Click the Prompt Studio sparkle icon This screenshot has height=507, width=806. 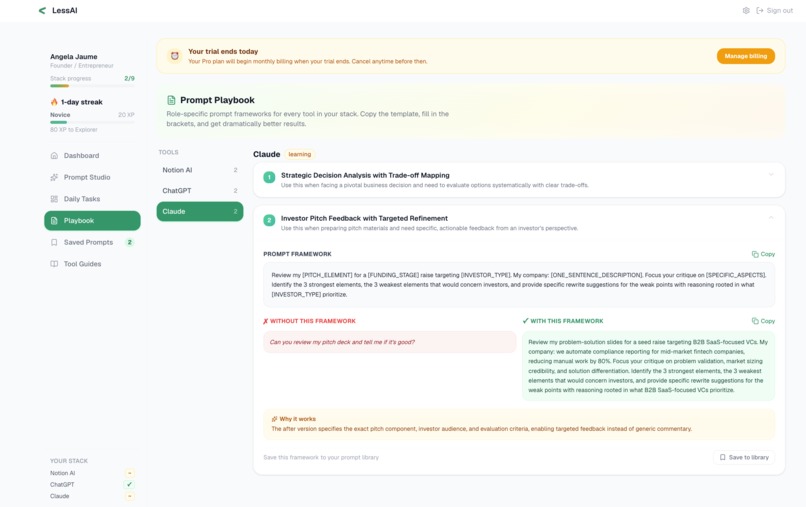[x=54, y=177]
